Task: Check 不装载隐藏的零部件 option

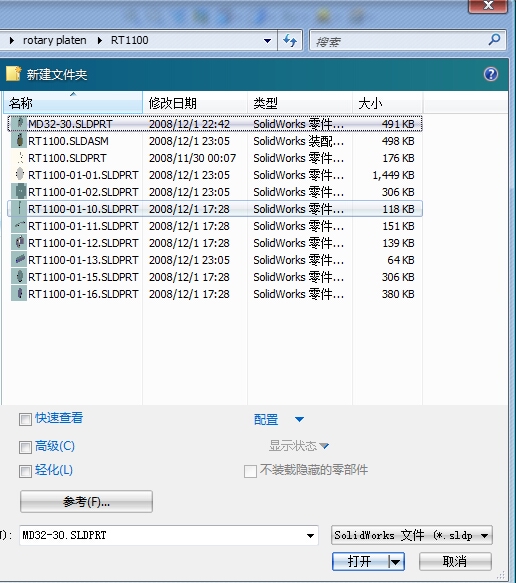Action: [250, 471]
